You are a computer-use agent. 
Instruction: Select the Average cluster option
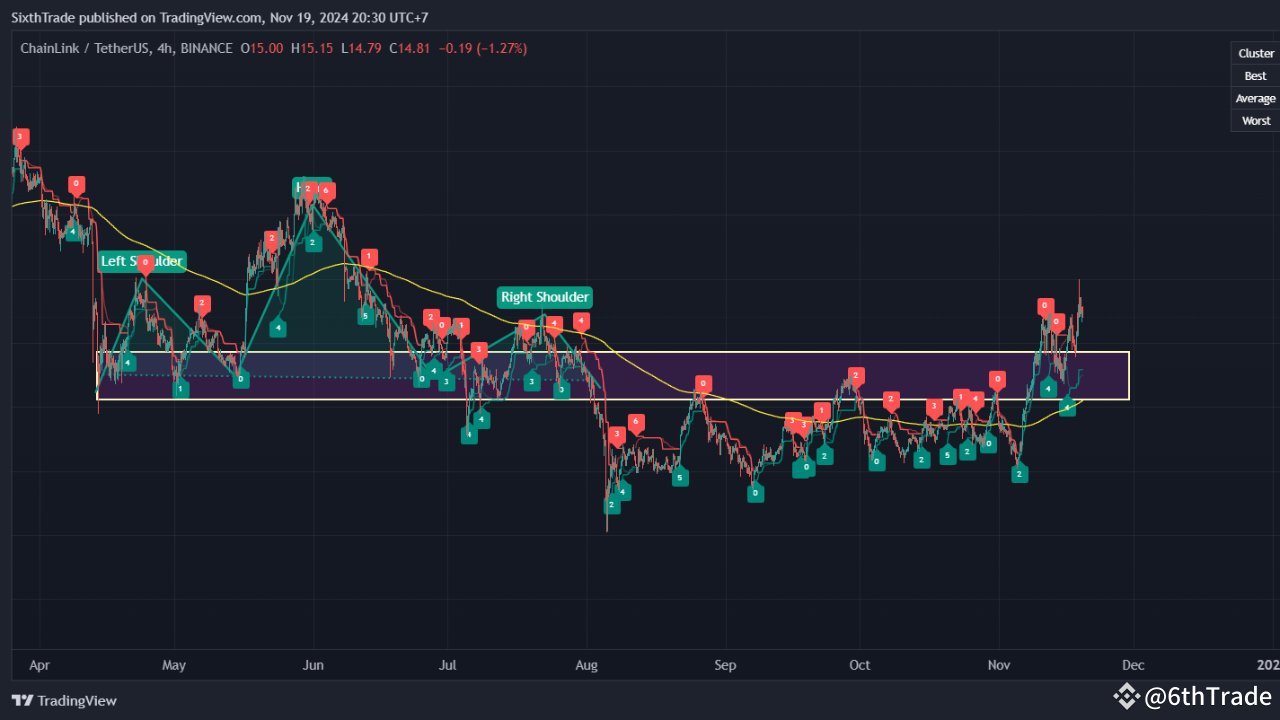(1255, 98)
